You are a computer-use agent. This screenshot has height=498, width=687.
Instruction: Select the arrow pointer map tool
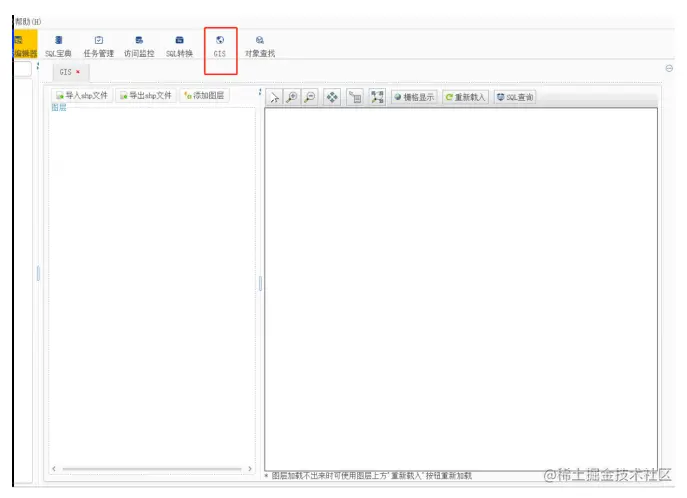[x=274, y=97]
